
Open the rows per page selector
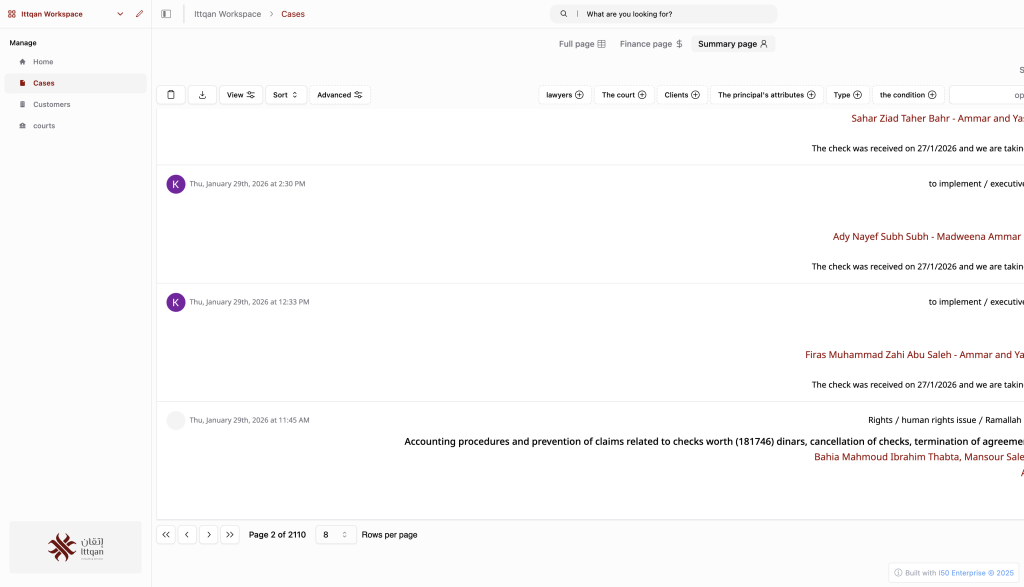(x=335, y=535)
